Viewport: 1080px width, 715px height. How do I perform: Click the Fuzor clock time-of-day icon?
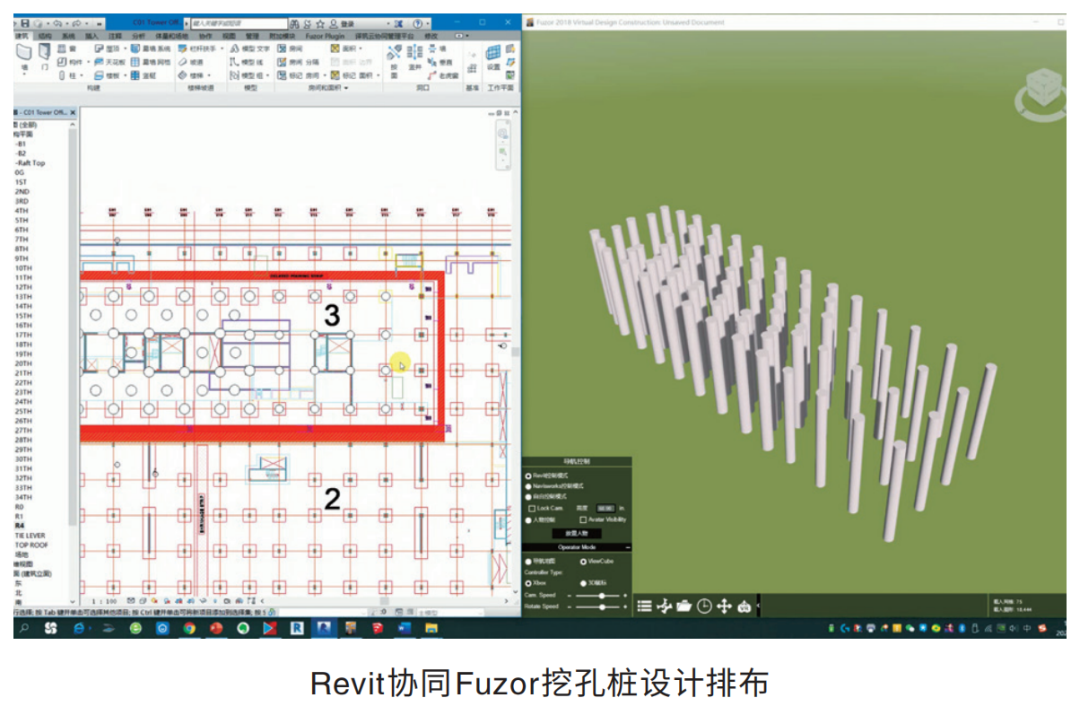[704, 606]
